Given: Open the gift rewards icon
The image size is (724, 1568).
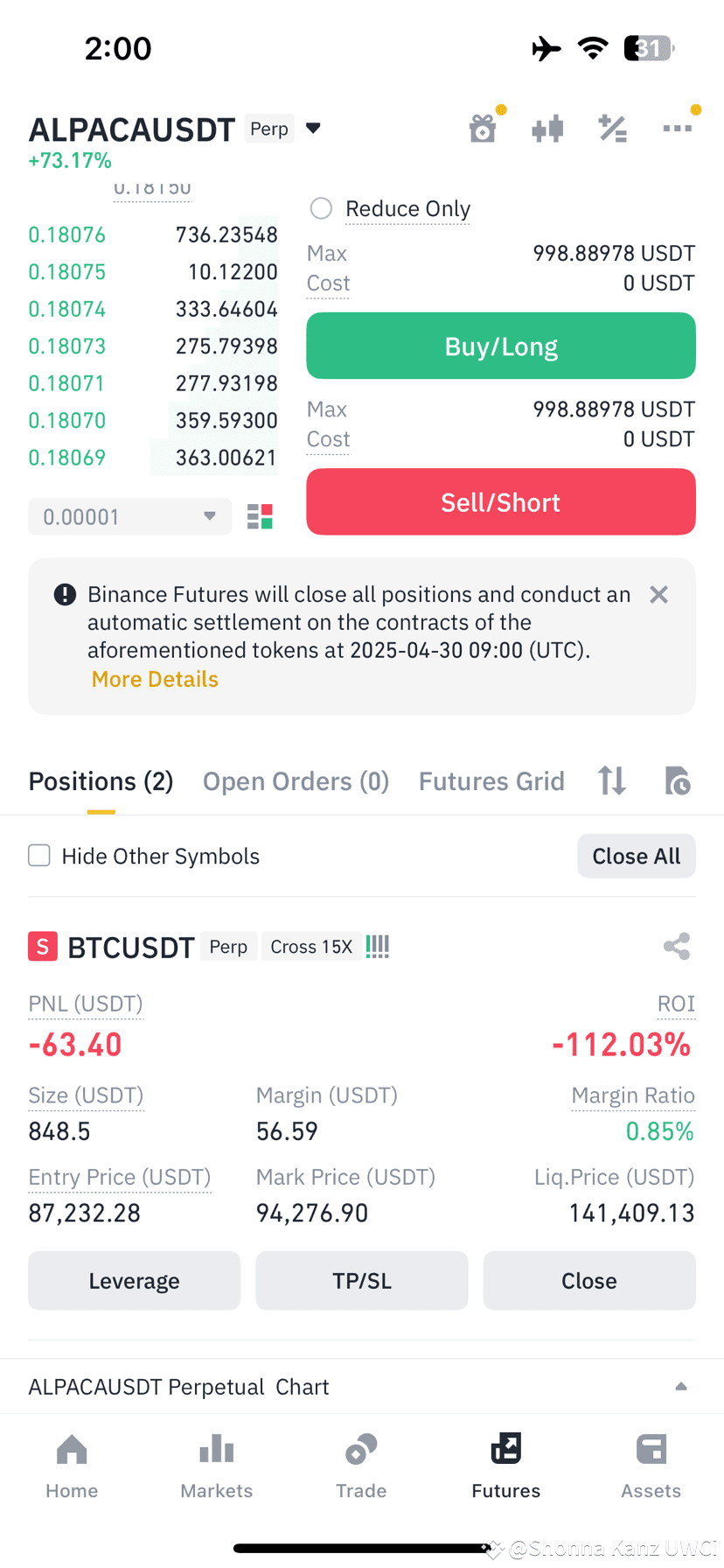Looking at the screenshot, I should 483,129.
